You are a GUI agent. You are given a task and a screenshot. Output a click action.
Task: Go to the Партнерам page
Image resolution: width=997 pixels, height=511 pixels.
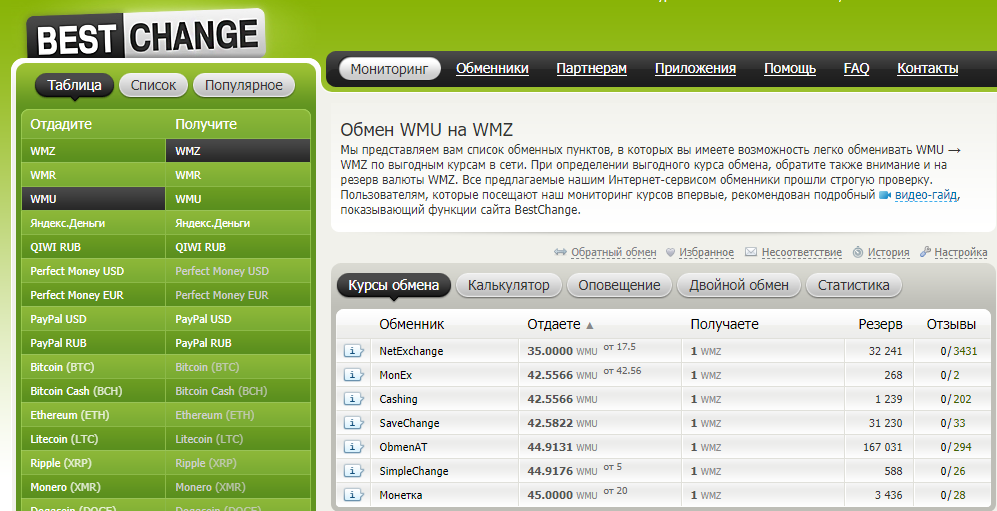point(591,69)
